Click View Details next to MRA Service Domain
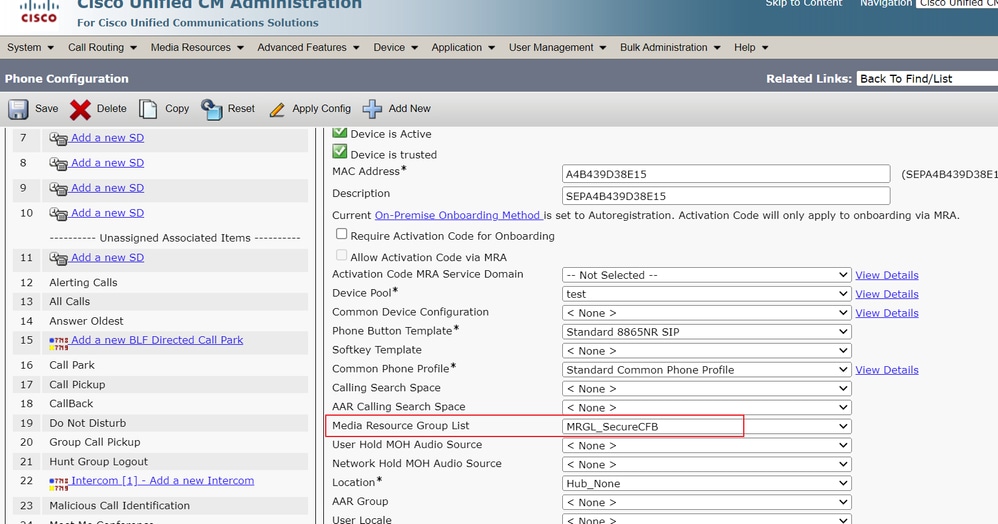The width and height of the screenshot is (998, 524). click(x=887, y=275)
